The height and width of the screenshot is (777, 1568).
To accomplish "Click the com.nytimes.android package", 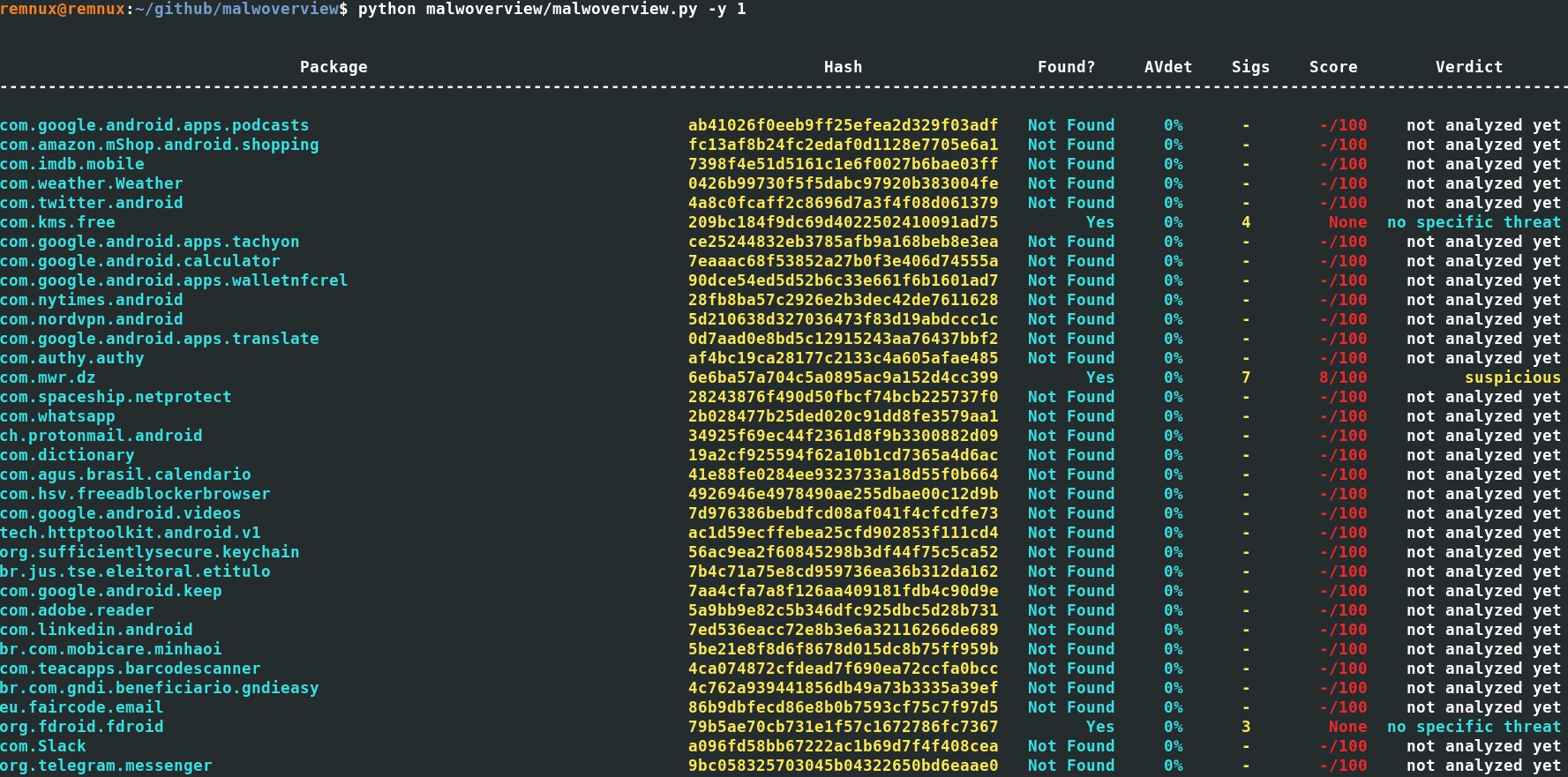I will coord(92,300).
